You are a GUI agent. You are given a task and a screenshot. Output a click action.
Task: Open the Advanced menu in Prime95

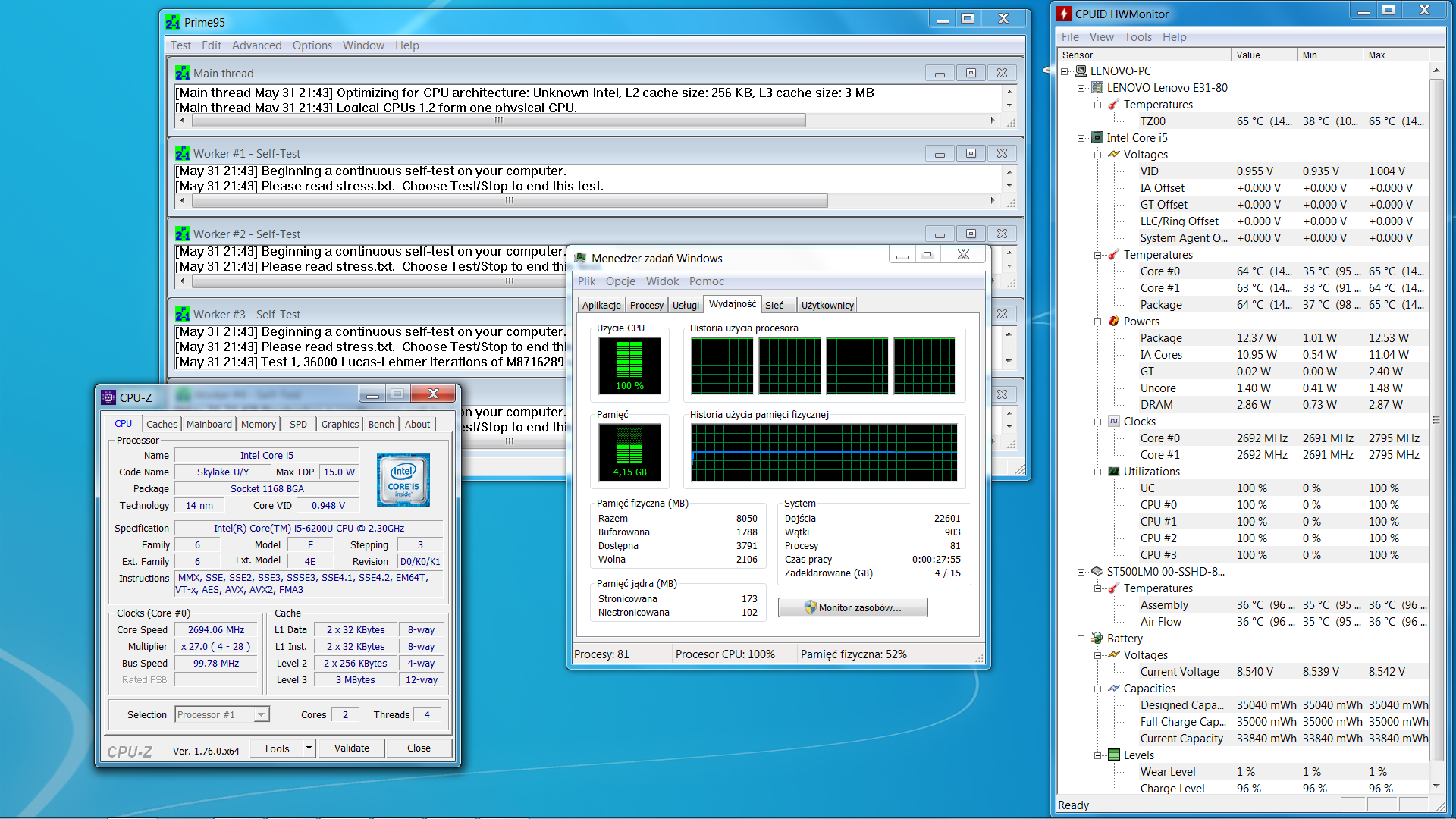pyautogui.click(x=256, y=45)
